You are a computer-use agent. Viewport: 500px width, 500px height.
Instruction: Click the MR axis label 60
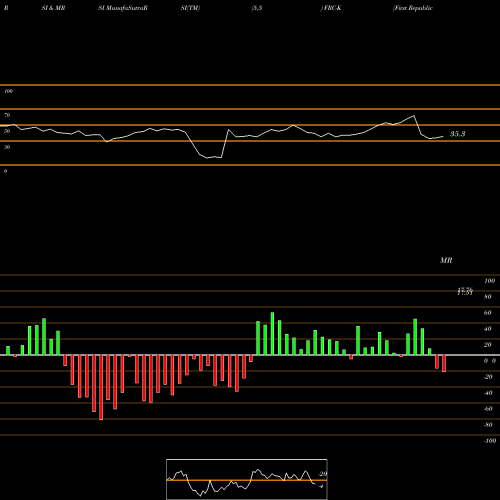pos(487,313)
